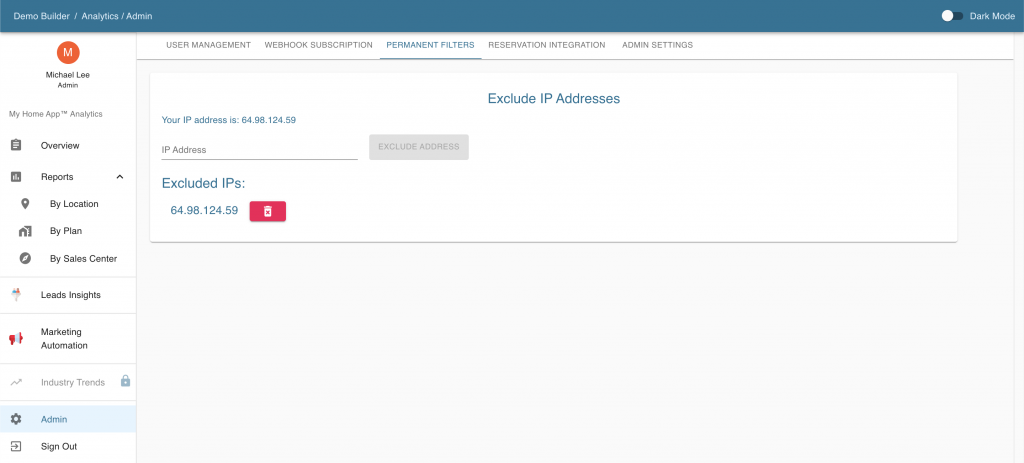Select the Permanent Filters tab

point(430,45)
